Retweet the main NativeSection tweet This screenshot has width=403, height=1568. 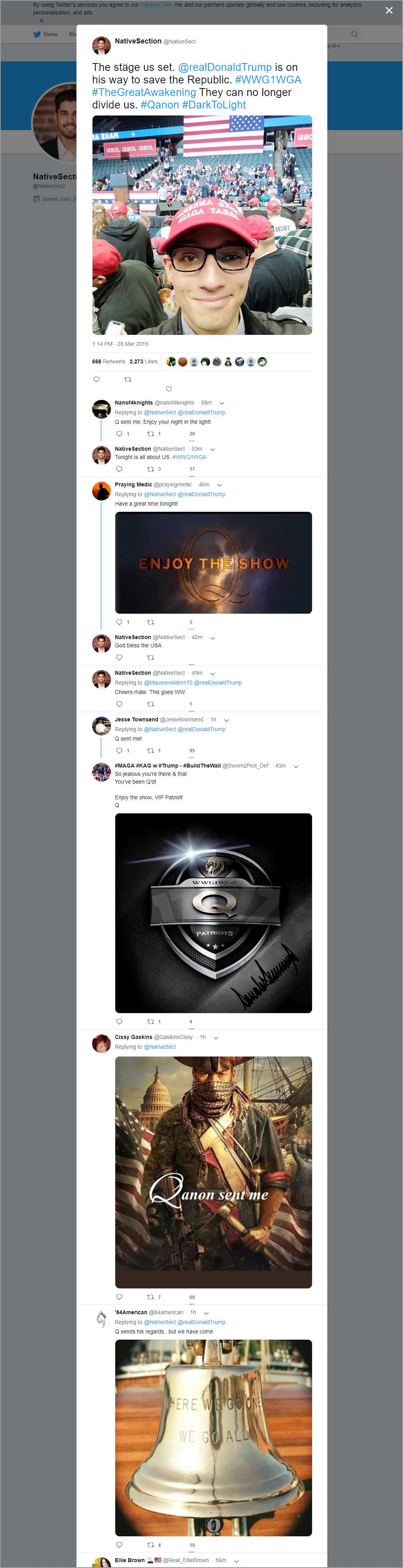[127, 379]
